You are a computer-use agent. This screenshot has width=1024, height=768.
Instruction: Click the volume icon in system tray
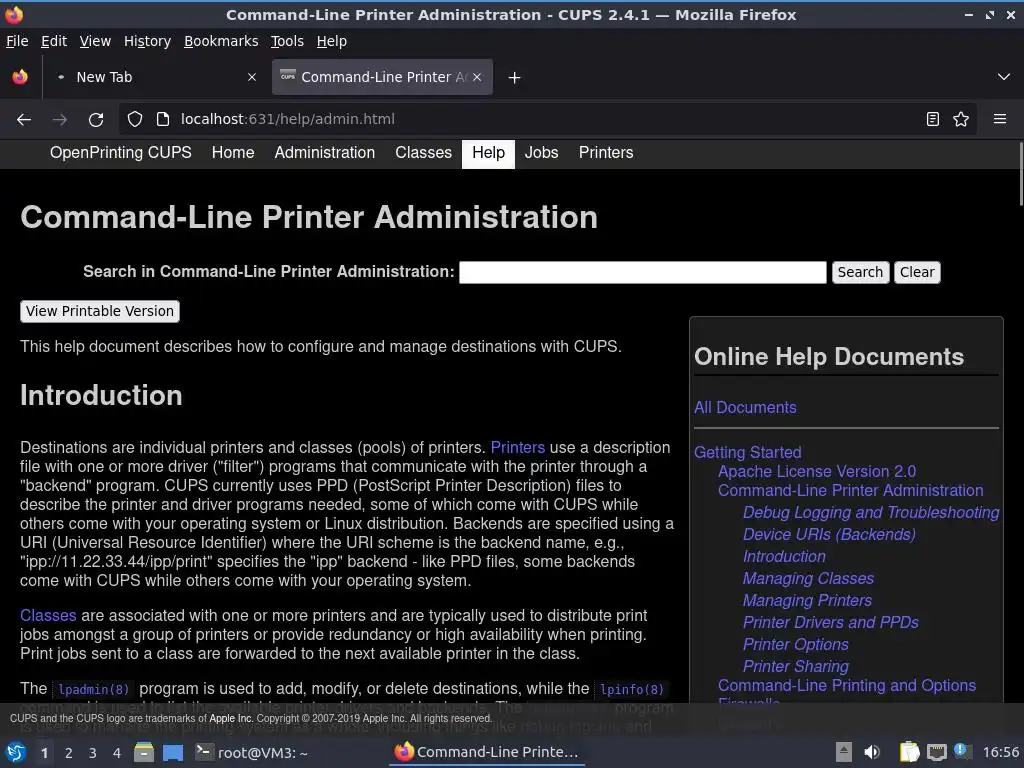coord(872,752)
